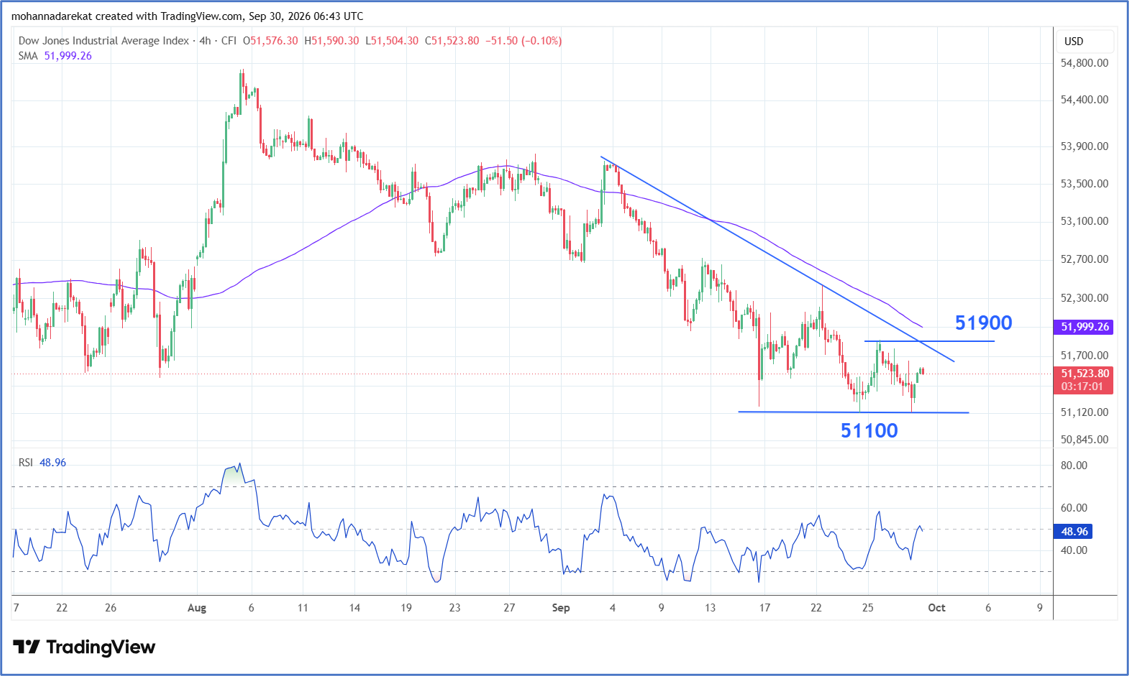Select the descending blue trendline drawing

pyautogui.click(x=778, y=259)
